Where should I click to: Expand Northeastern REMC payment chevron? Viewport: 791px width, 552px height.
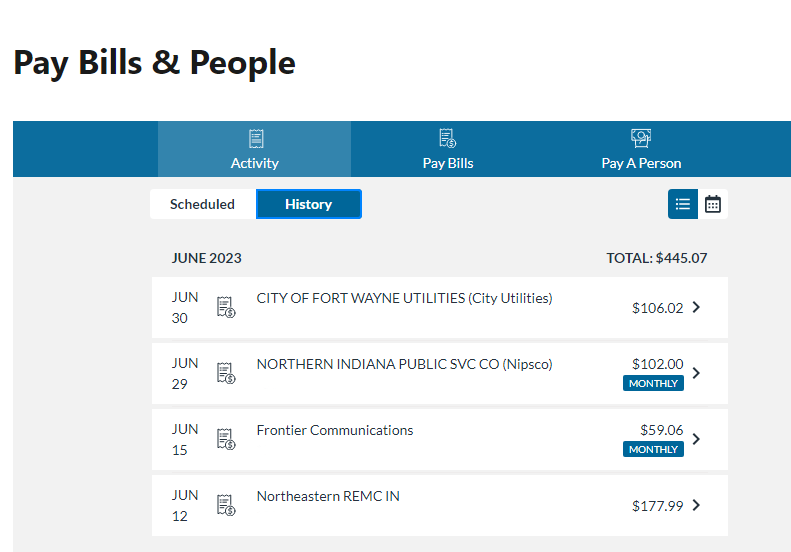click(697, 505)
